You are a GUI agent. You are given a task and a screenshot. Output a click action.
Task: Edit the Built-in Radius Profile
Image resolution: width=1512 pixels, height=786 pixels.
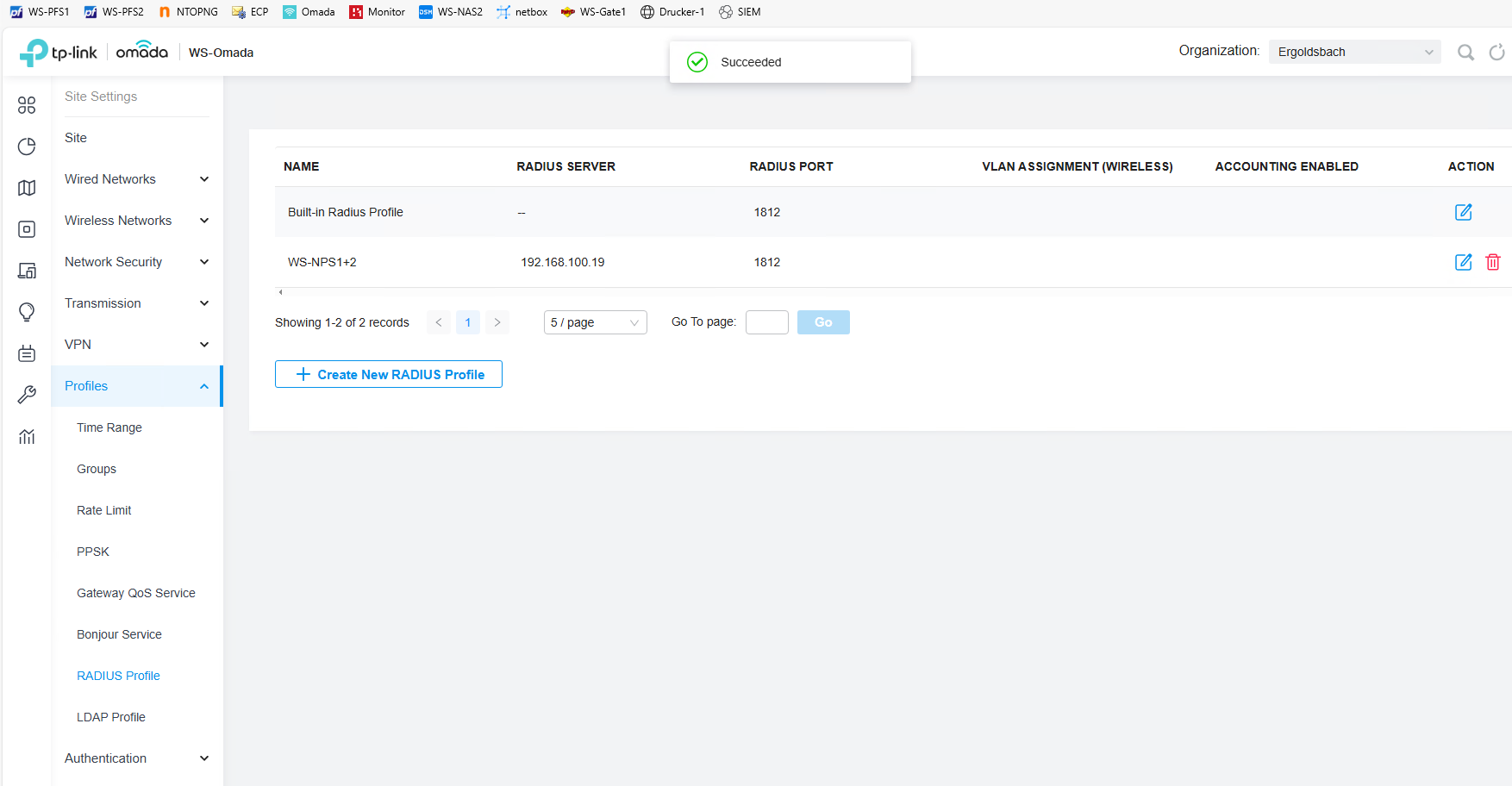[1464, 212]
